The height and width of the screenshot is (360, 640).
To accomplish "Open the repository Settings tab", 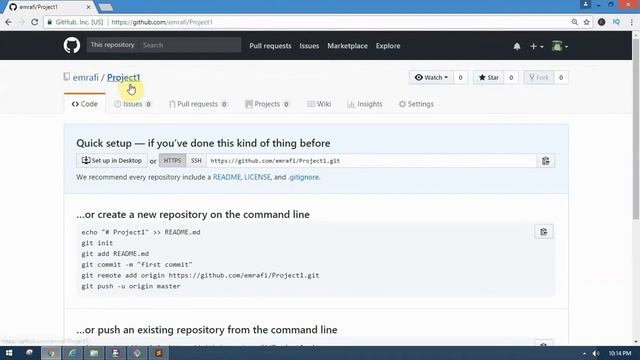I will click(x=416, y=104).
